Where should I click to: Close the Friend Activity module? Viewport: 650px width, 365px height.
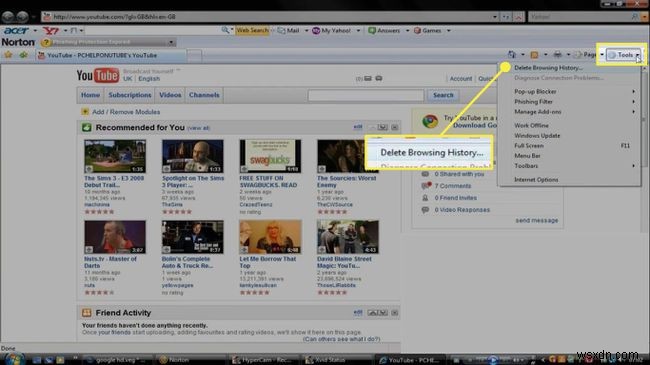(x=395, y=312)
